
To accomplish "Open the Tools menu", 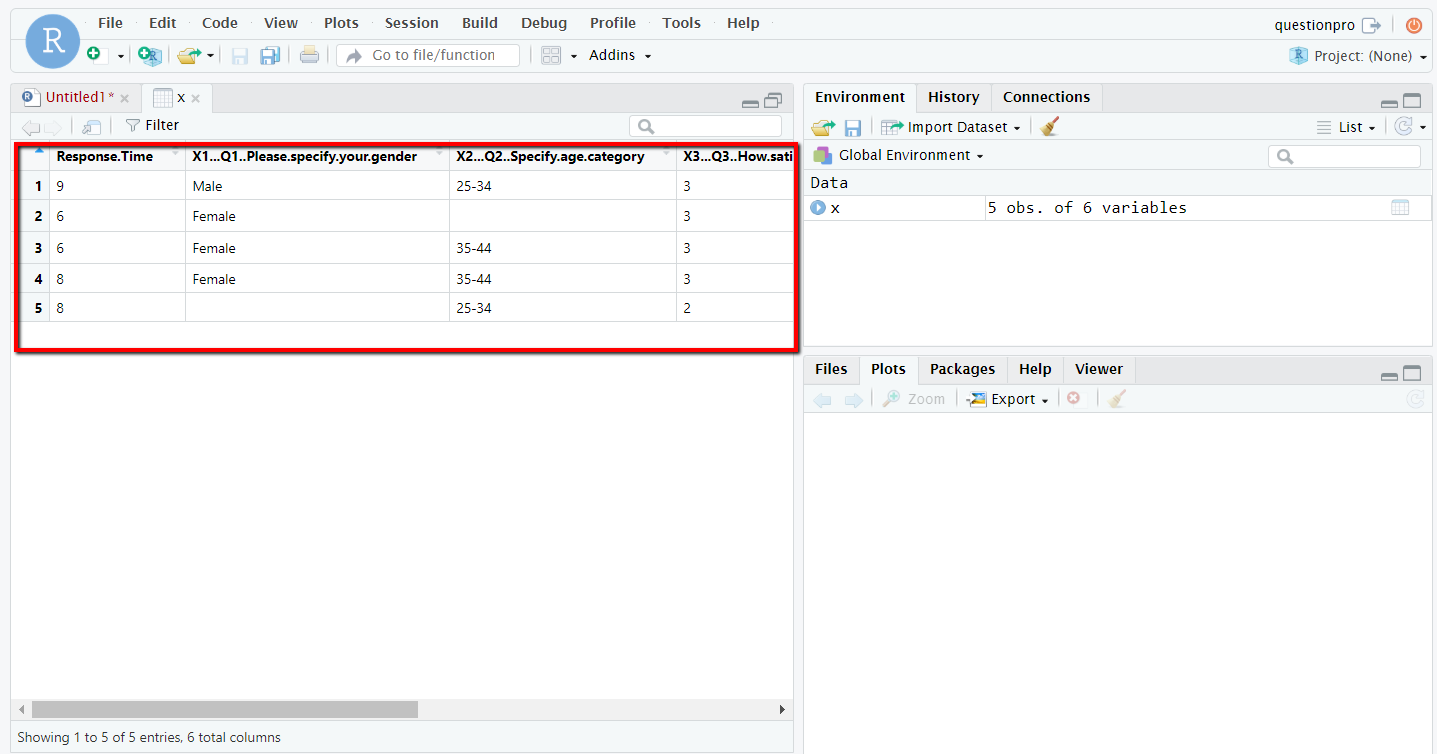I will click(x=681, y=23).
